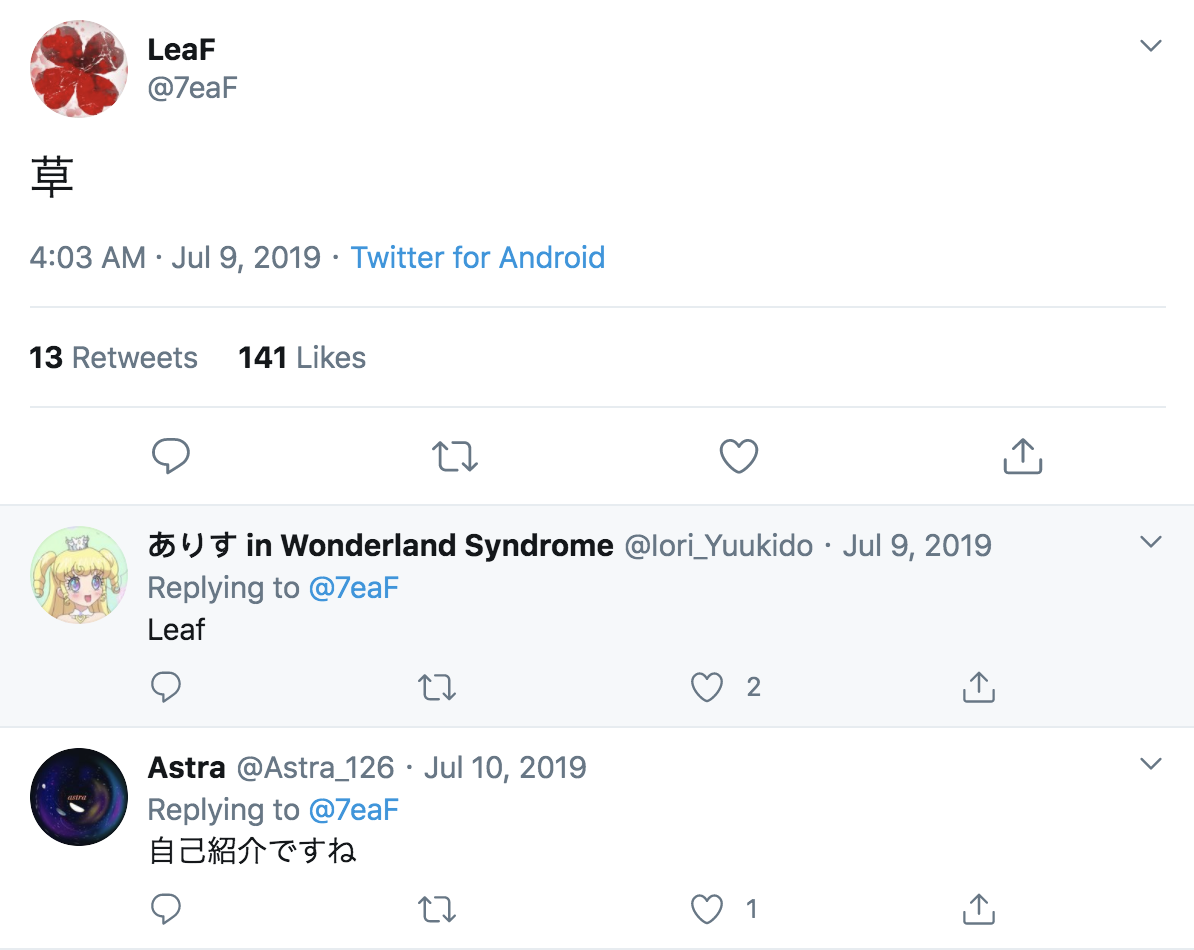Open LeaF's red clover profile picture
The height and width of the screenshot is (950, 1194).
tap(79, 69)
